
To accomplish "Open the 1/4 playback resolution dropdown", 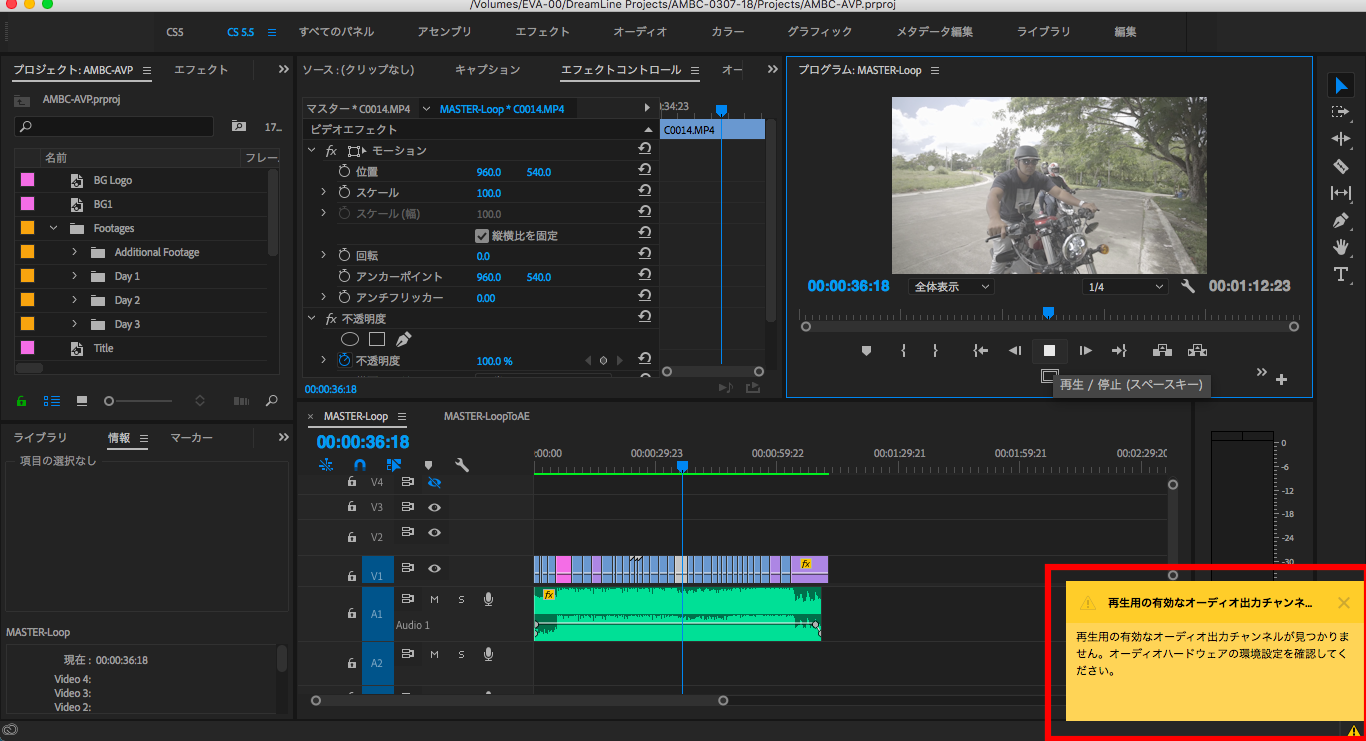I will pyautogui.click(x=1125, y=287).
